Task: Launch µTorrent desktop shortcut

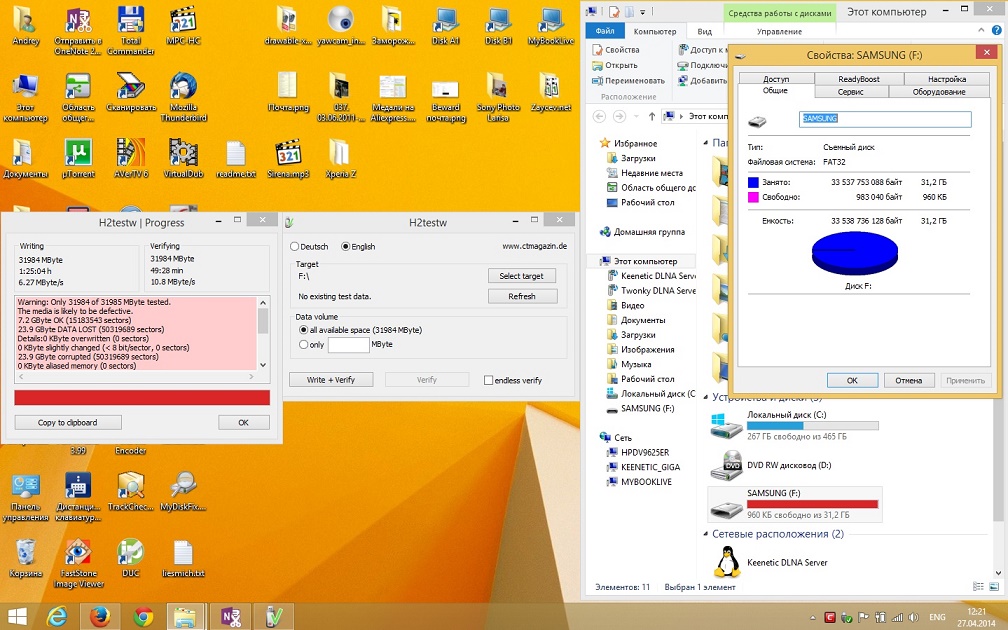Action: click(78, 158)
